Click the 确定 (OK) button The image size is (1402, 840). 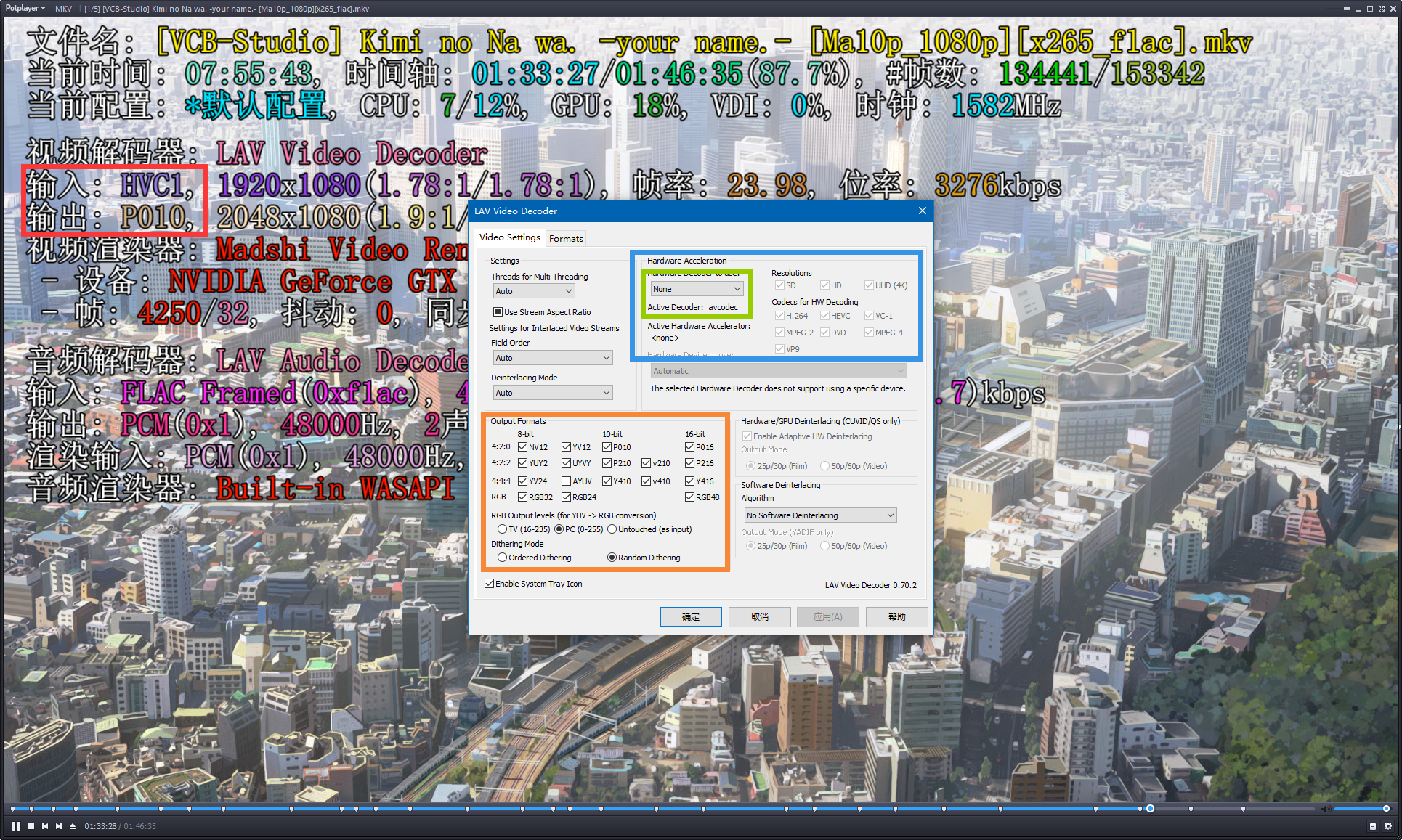690,617
